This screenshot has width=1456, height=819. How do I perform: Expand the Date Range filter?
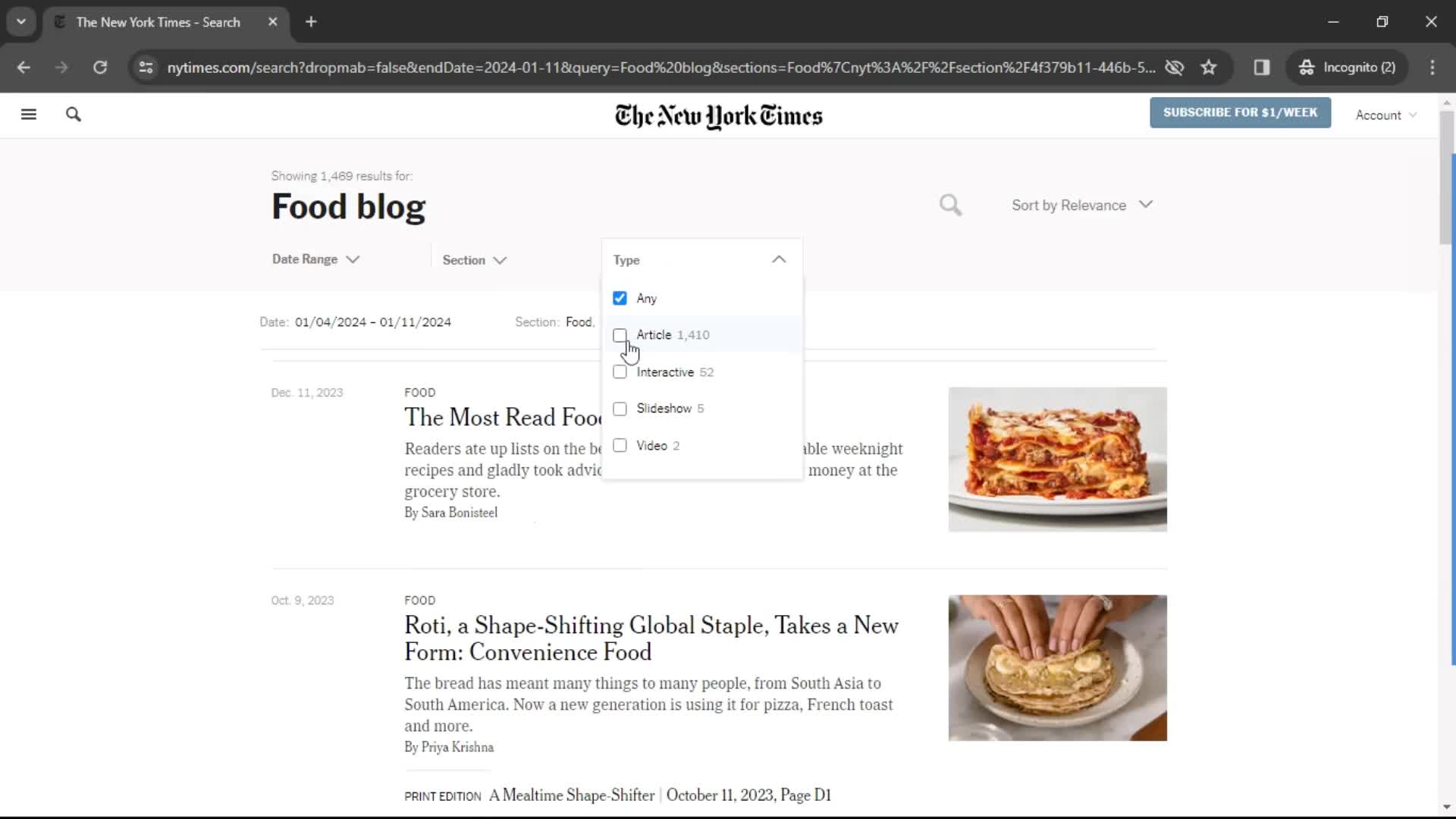pyautogui.click(x=315, y=259)
